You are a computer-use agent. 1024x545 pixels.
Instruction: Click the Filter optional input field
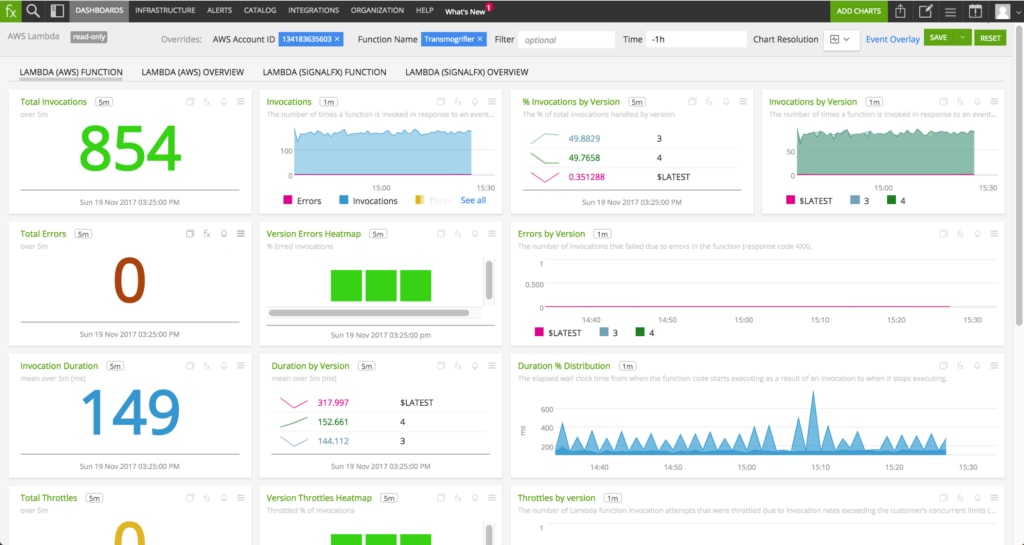coord(567,40)
